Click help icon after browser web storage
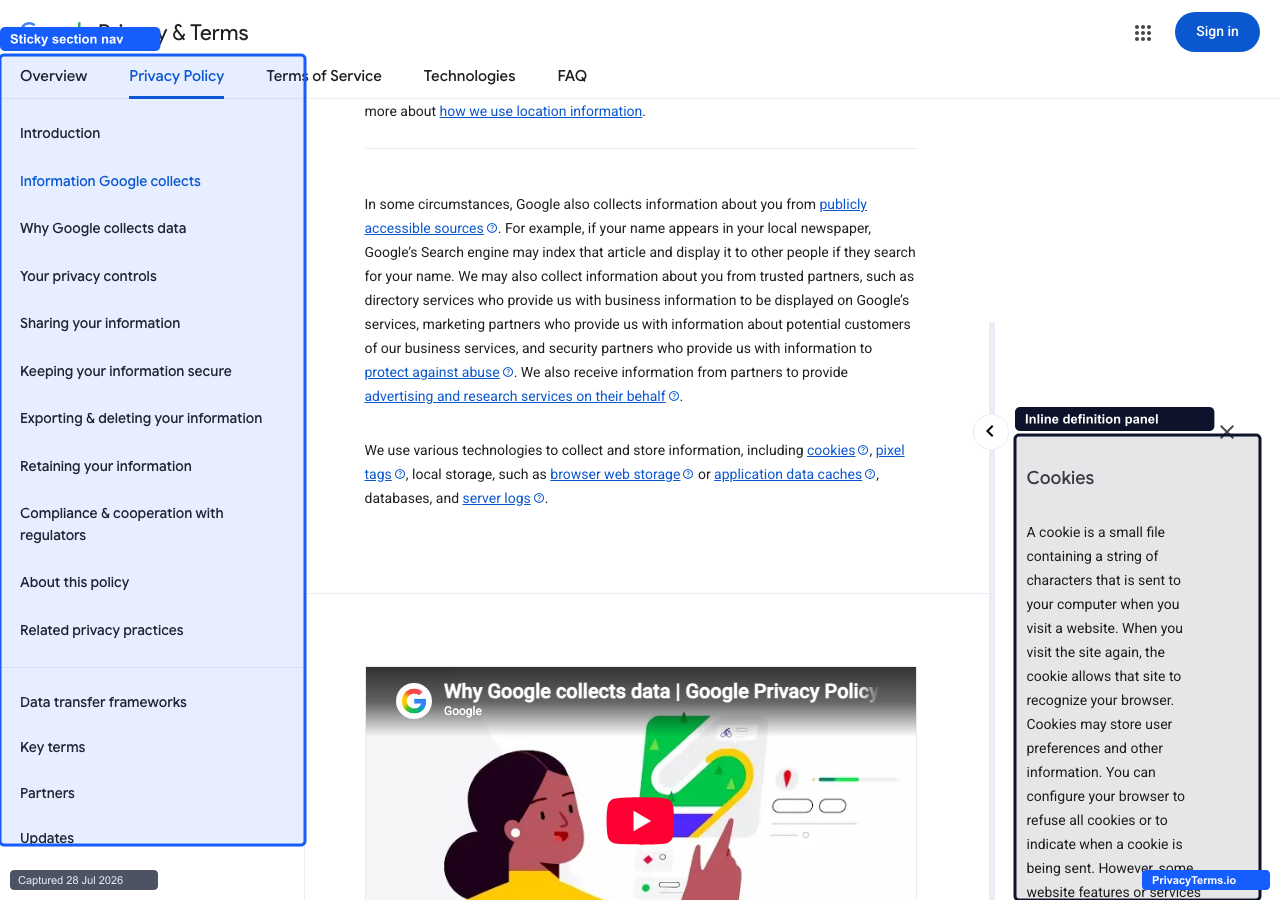The width and height of the screenshot is (1280, 900). [688, 474]
